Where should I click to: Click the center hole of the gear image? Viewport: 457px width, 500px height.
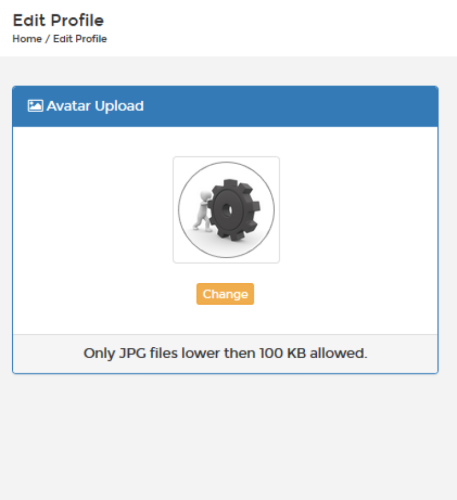pyautogui.click(x=228, y=210)
